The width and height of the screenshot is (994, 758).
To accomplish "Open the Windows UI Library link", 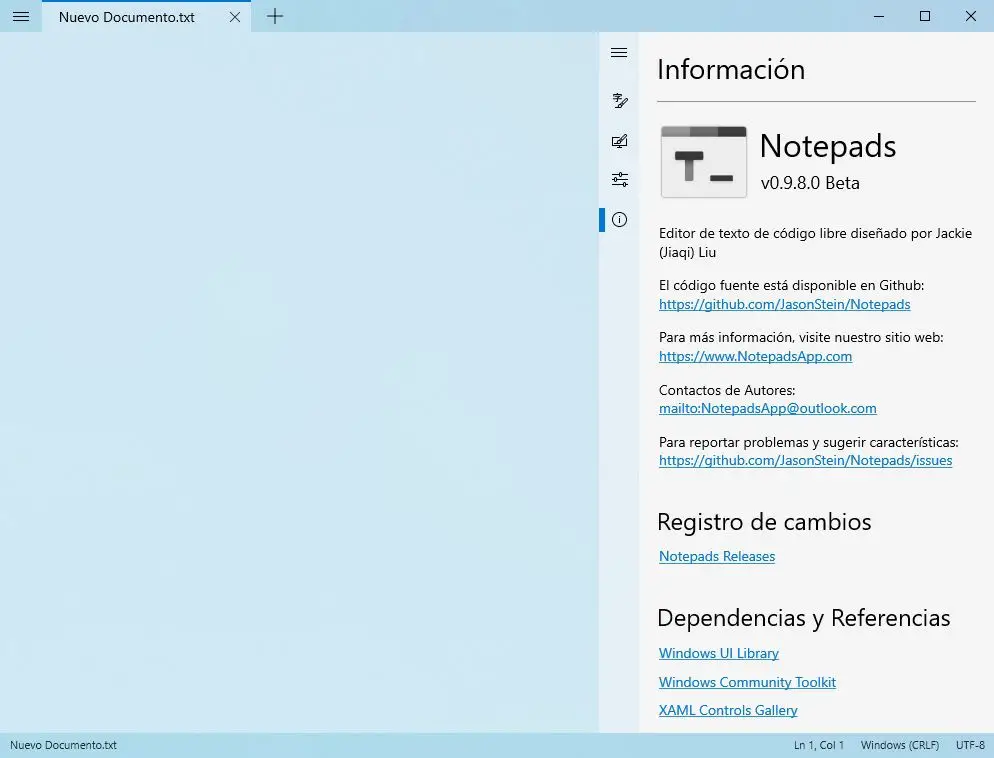I will (718, 653).
